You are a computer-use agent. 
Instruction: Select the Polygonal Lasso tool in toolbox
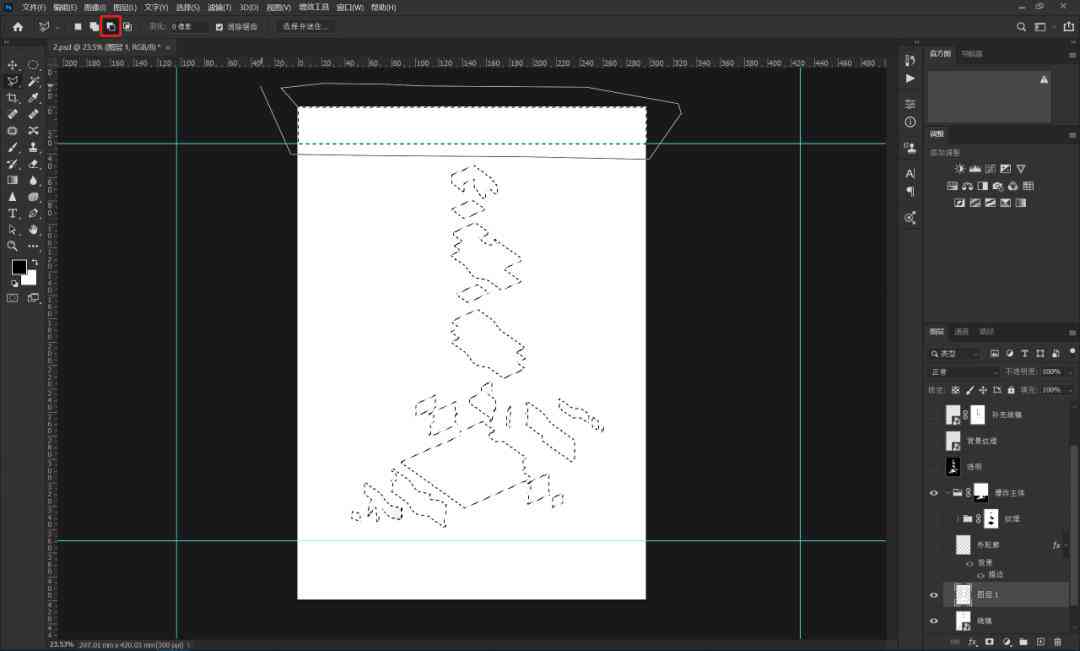(x=12, y=81)
